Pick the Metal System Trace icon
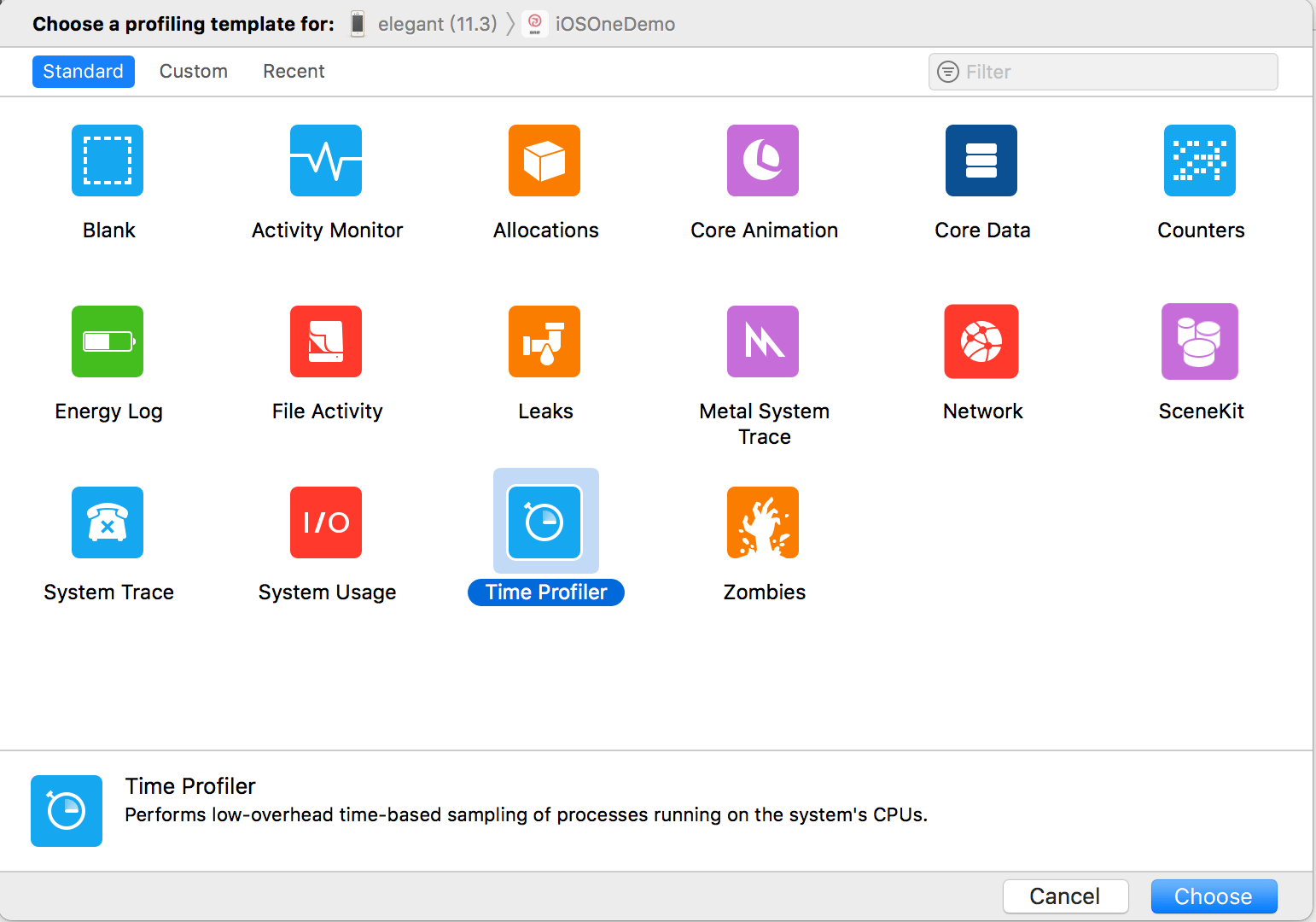The height and width of the screenshot is (922, 1316). coord(763,341)
